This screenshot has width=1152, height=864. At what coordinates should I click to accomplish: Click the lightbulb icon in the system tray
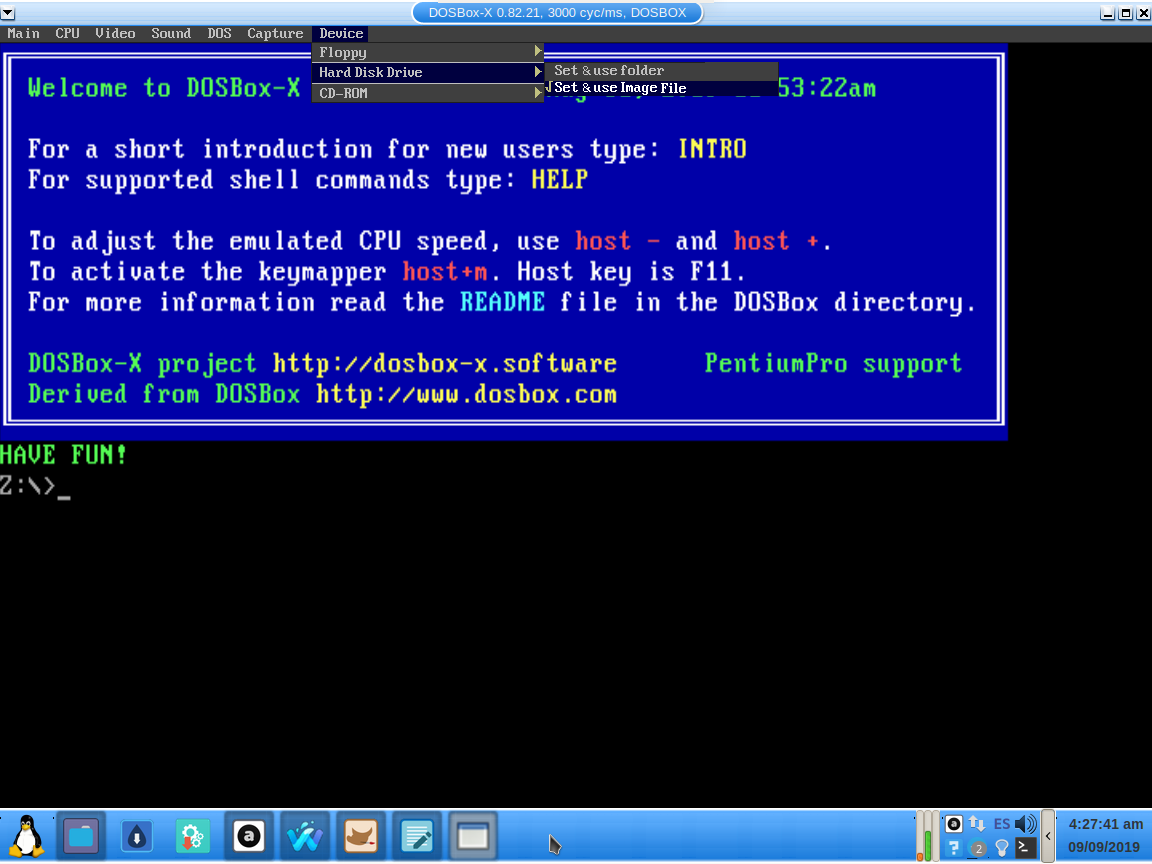point(1002,849)
